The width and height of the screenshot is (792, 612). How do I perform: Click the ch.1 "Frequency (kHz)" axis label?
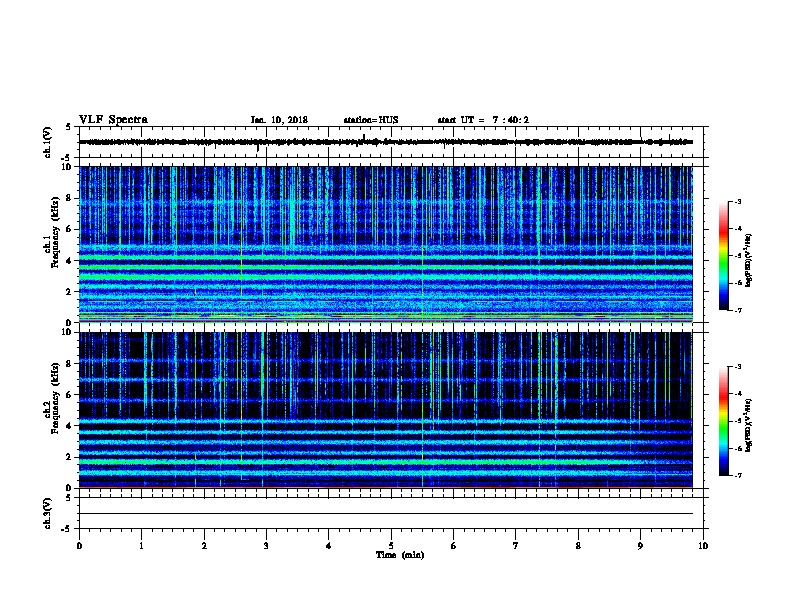55,232
